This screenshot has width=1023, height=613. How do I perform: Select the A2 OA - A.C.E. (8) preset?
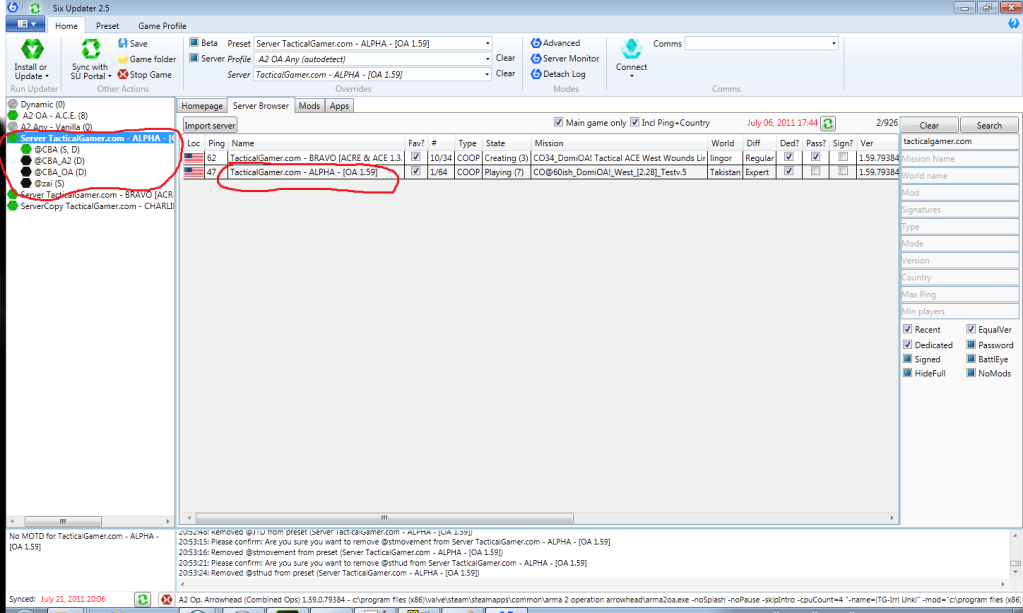click(55, 115)
